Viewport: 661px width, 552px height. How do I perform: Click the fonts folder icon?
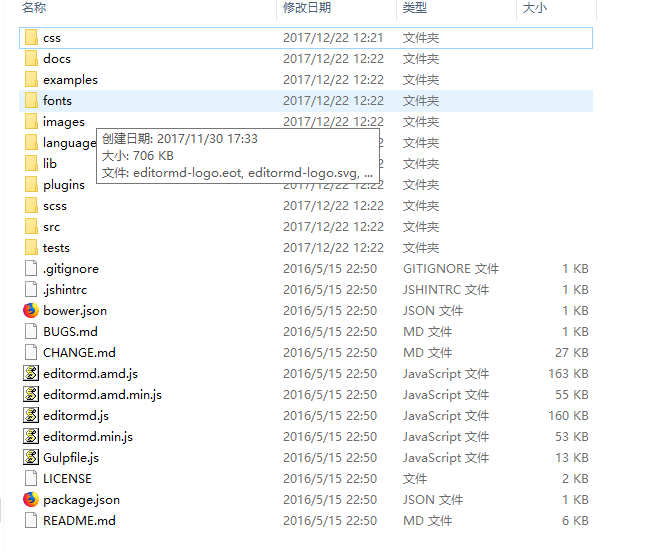(x=31, y=101)
